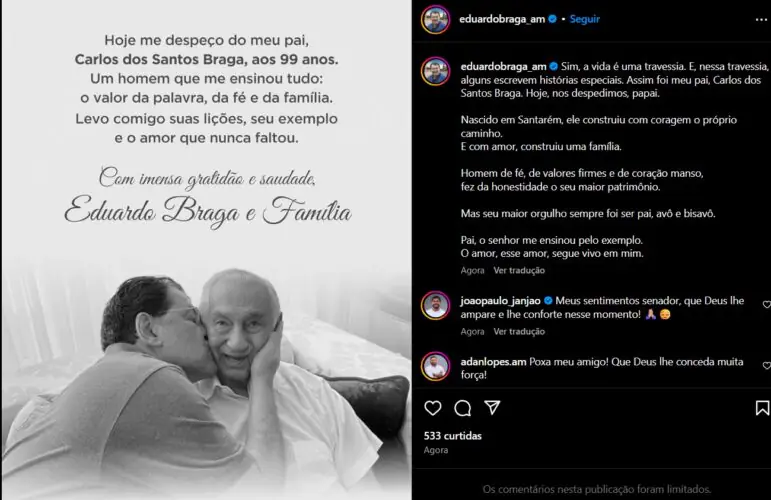
Task: Translate joaopaulo_janjao comment via Ver tradução
Action: tap(519, 331)
